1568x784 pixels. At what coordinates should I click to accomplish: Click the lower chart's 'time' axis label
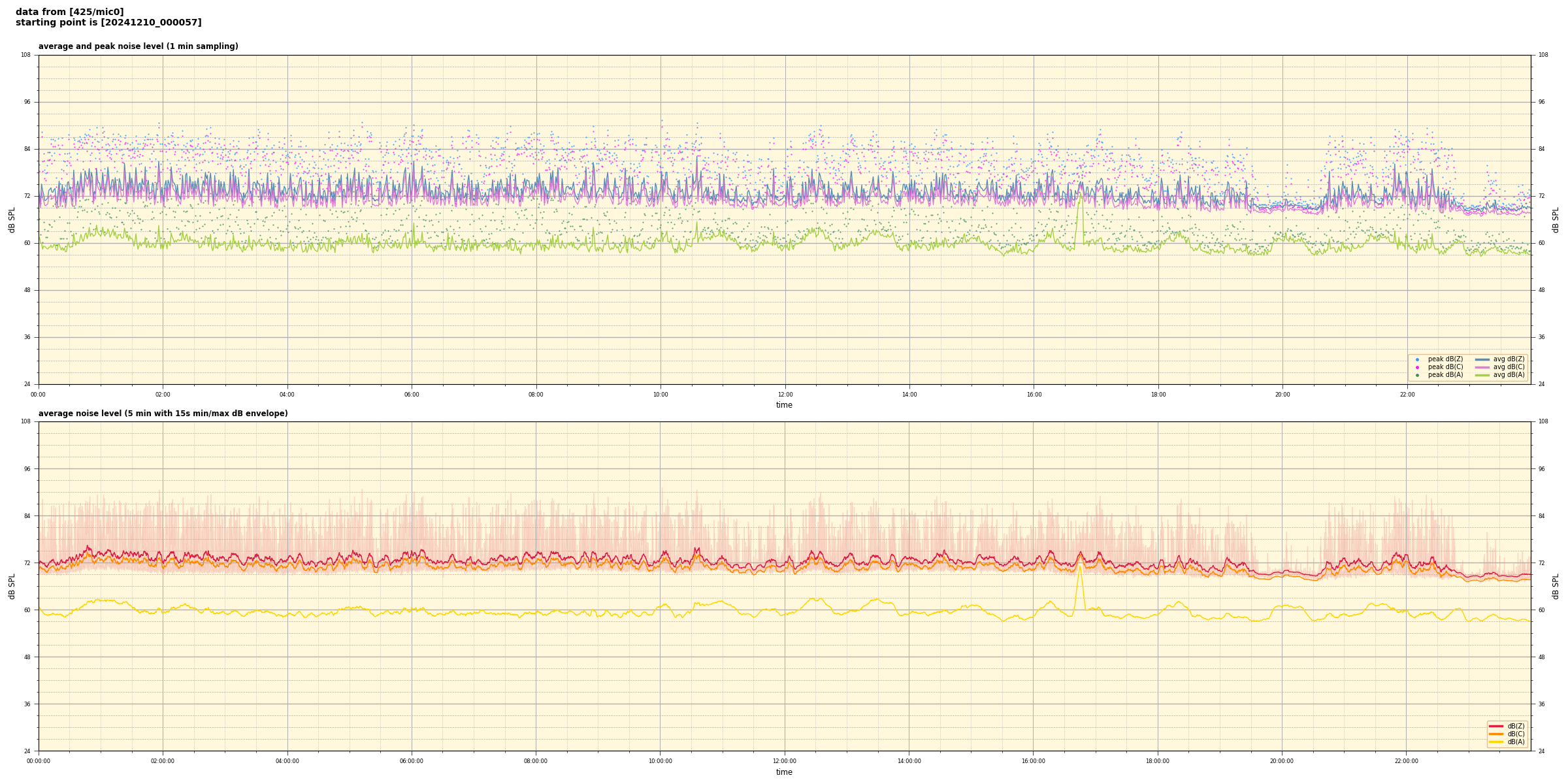pyautogui.click(x=784, y=772)
